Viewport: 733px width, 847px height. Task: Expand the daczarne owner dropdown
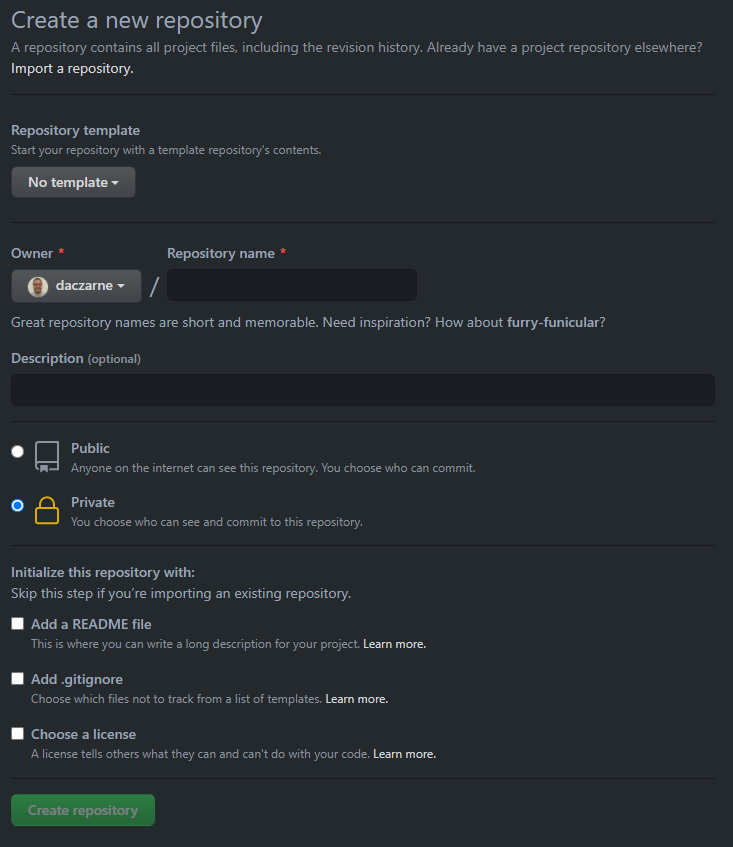coord(77,286)
